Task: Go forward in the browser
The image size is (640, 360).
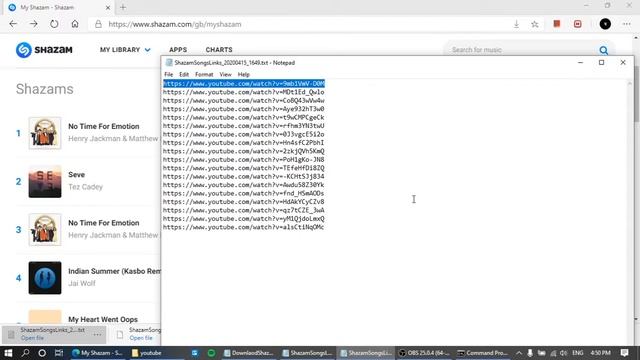Action: [33, 24]
